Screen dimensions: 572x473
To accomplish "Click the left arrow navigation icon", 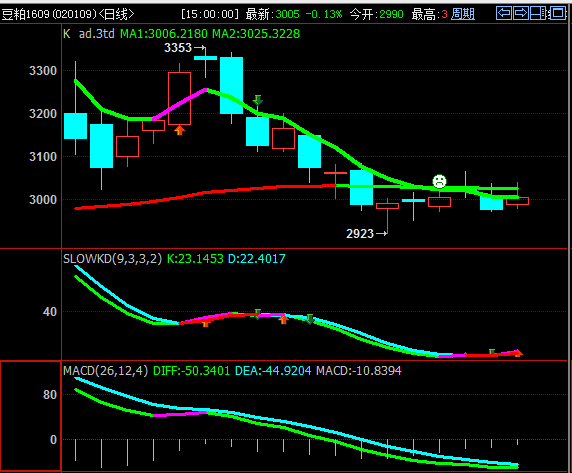I will (504, 13).
